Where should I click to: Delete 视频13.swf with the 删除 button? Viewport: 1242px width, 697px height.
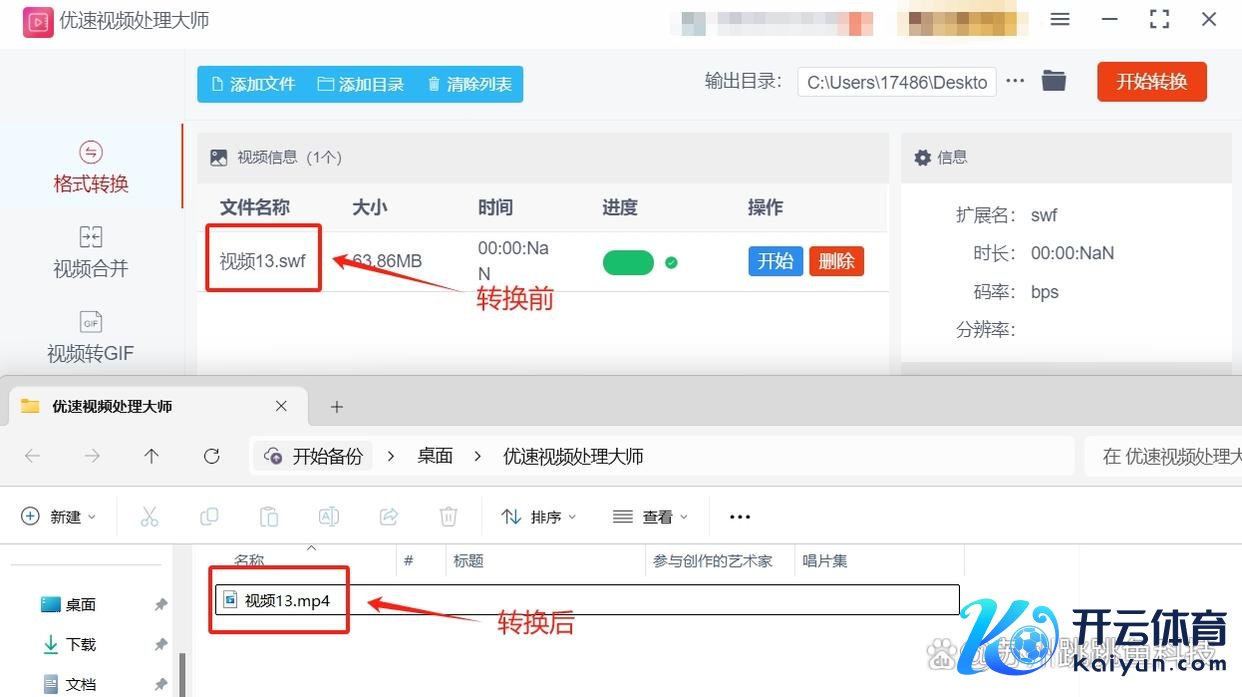tap(836, 261)
